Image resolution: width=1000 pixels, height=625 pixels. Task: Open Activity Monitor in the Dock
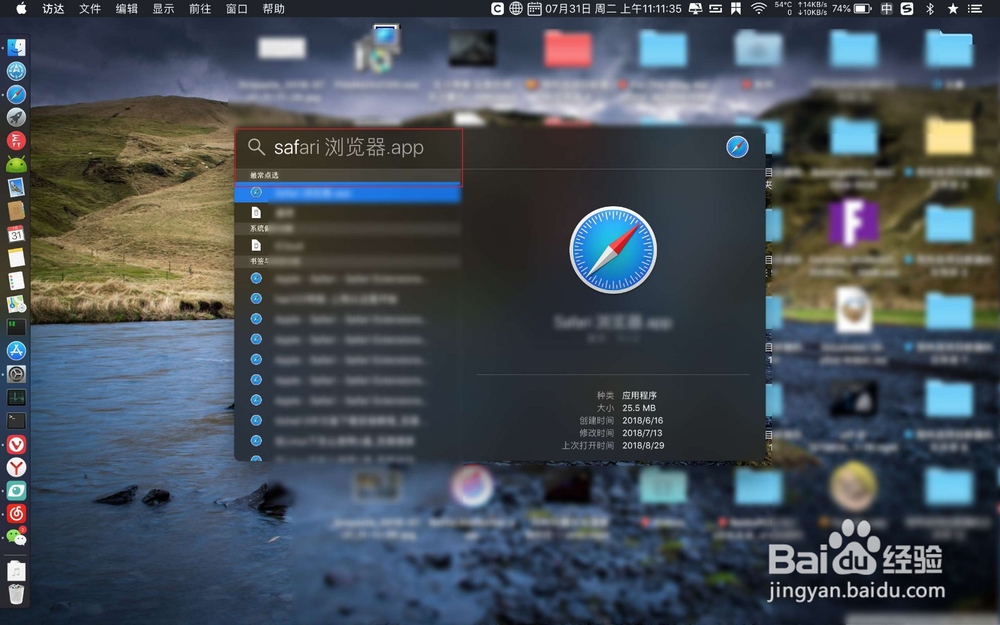[x=16, y=397]
